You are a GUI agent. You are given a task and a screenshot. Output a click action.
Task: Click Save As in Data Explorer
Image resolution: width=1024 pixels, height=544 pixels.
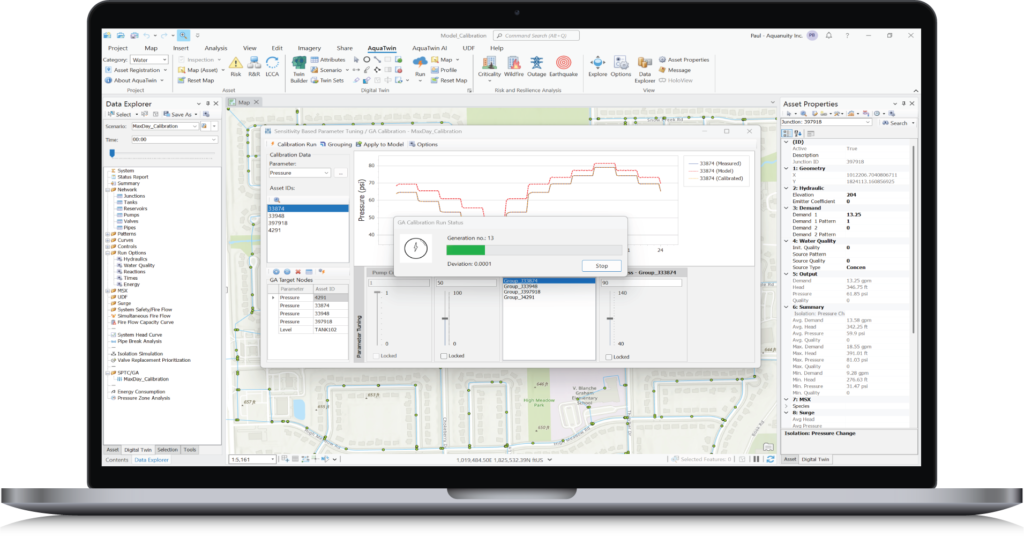178,114
